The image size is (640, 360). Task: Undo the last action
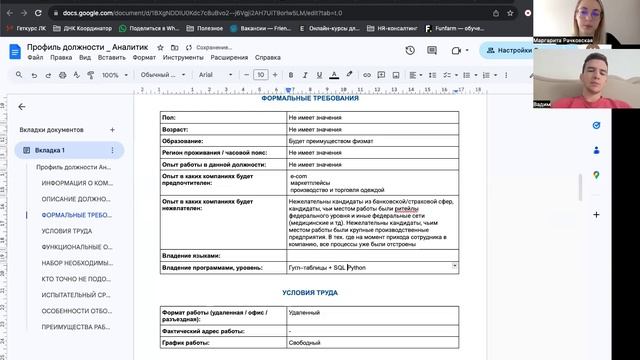34,75
